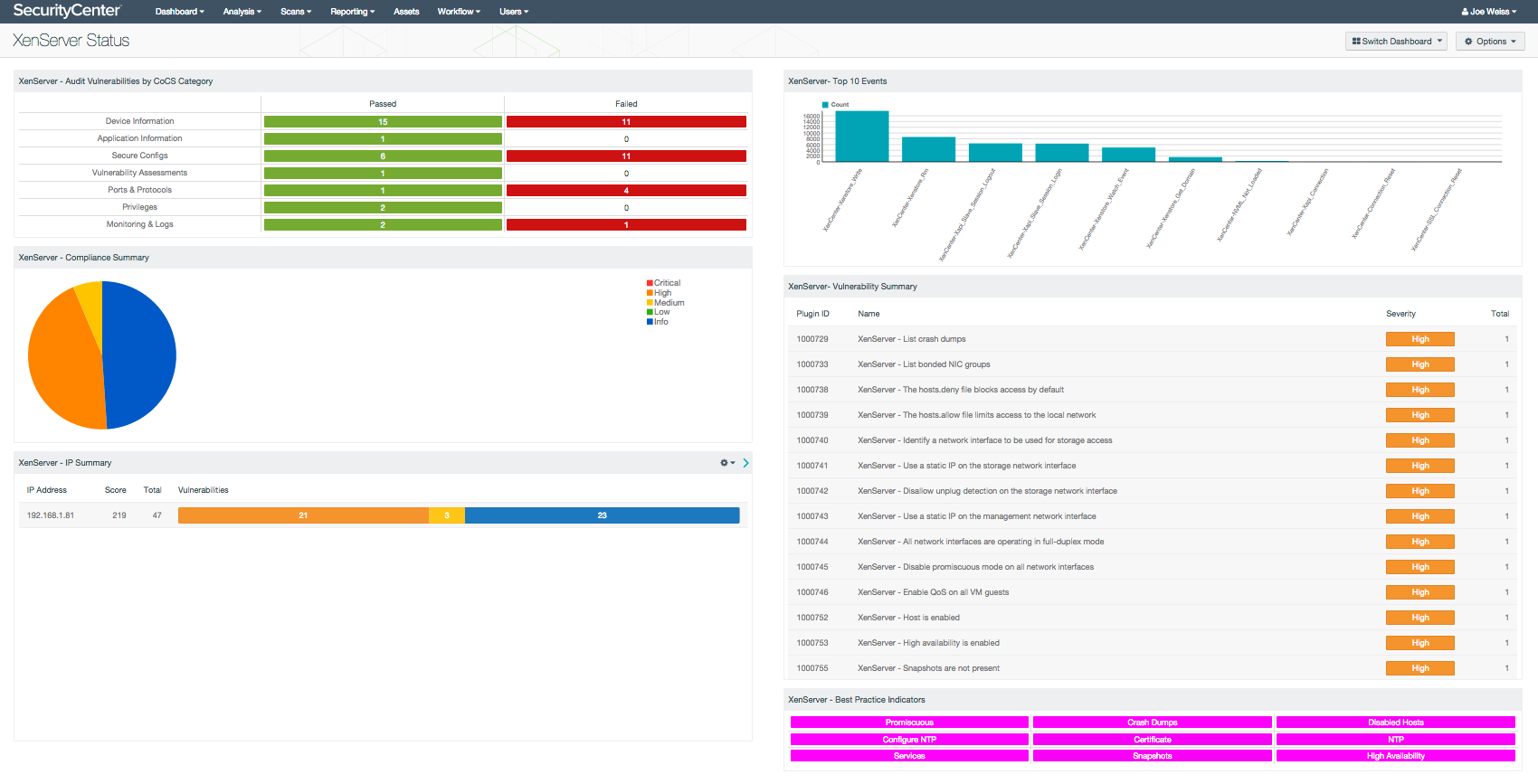1538x784 pixels.
Task: Click the Certificate indicator
Action: [1153, 740]
